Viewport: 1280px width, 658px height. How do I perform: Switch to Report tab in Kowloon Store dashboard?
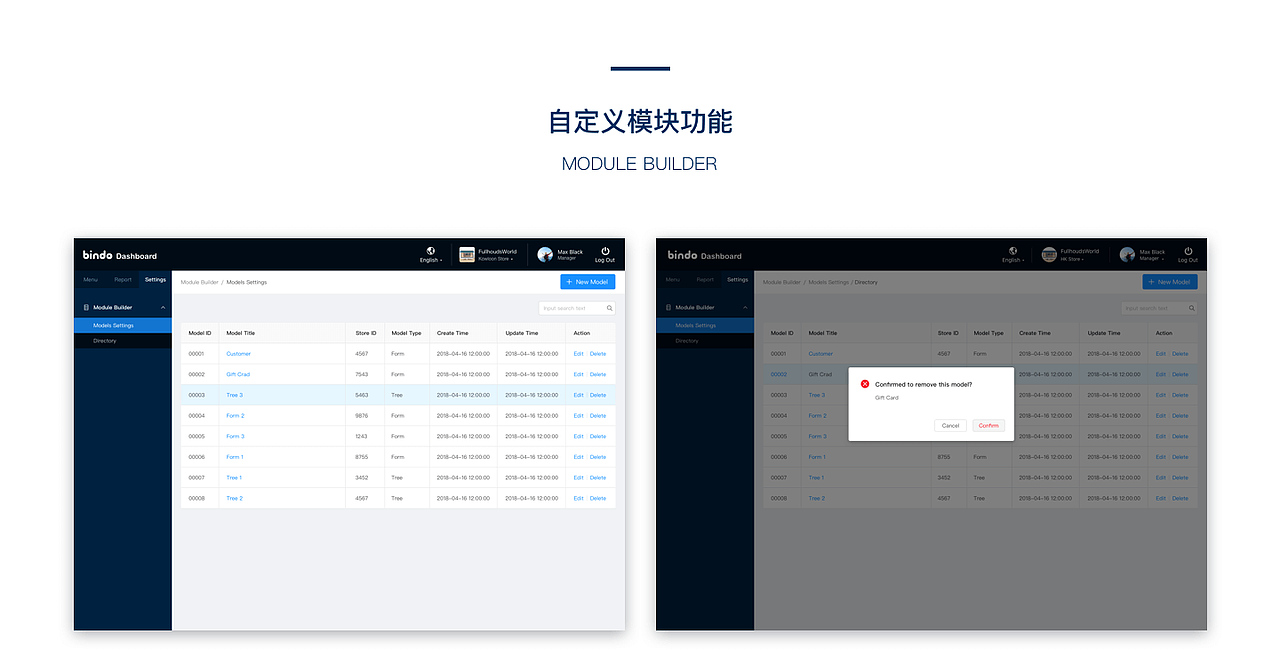coord(123,280)
